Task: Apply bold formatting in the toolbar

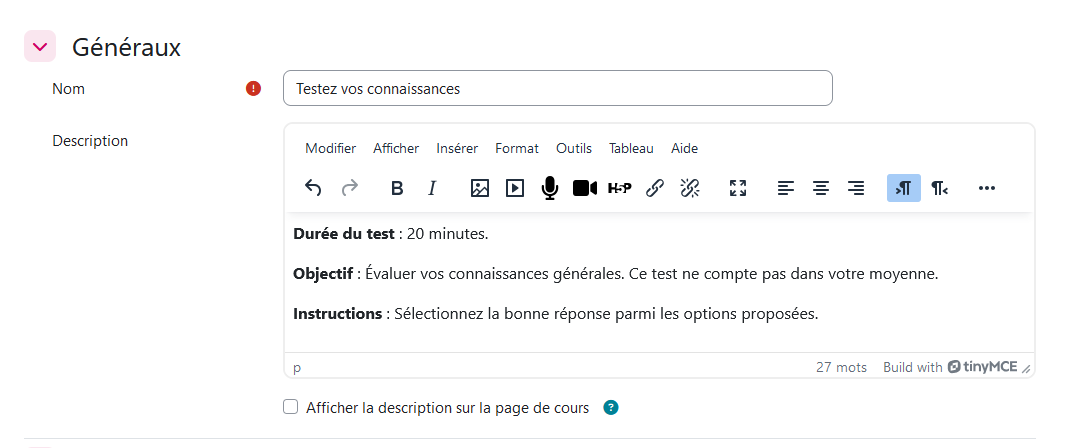Action: click(397, 188)
